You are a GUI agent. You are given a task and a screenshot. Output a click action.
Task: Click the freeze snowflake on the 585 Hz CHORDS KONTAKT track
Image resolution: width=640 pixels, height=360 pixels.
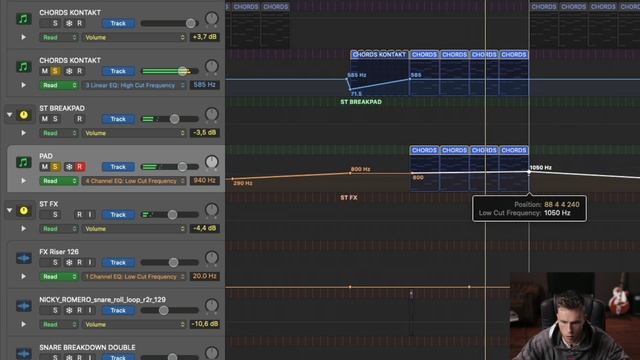point(69,71)
